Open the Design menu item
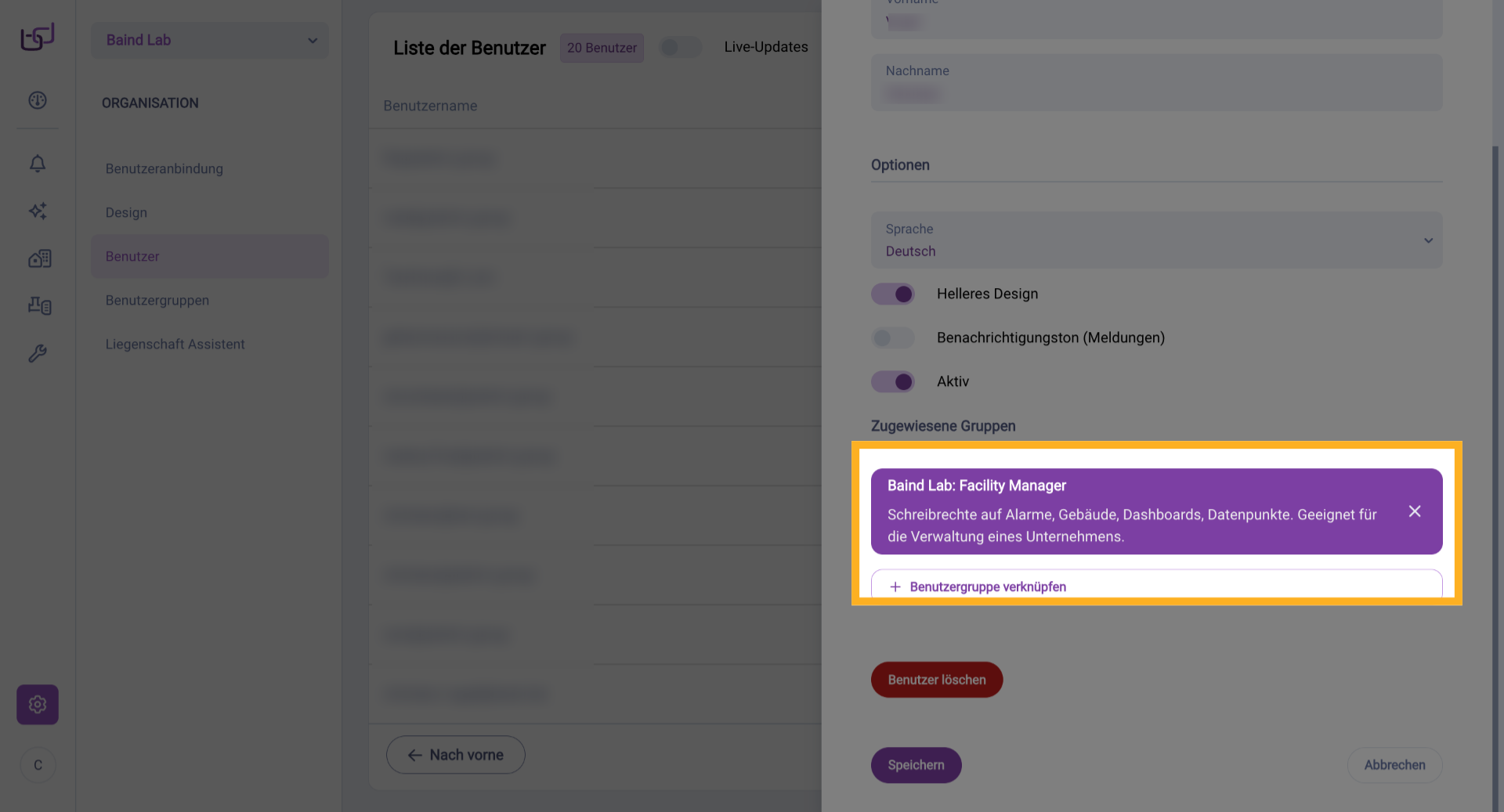The height and width of the screenshot is (812, 1504). click(x=126, y=212)
